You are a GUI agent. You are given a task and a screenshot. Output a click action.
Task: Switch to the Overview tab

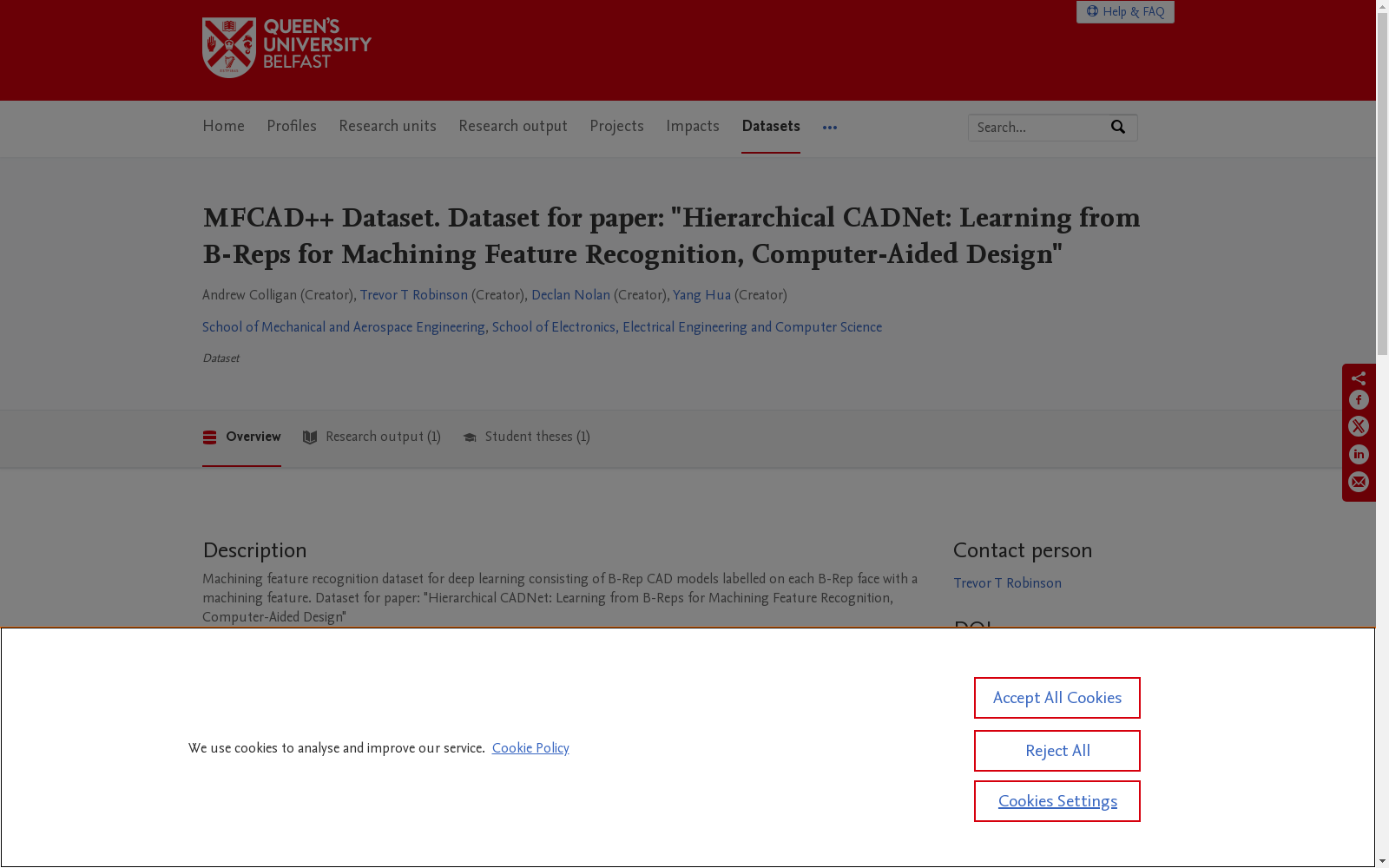click(241, 437)
